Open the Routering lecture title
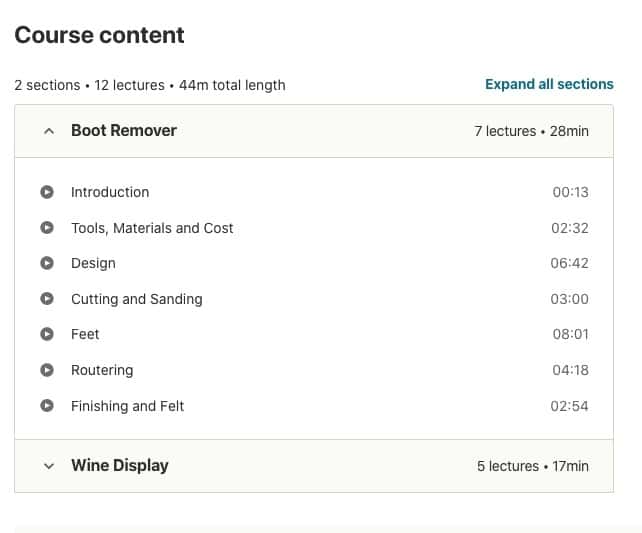The width and height of the screenshot is (642, 533). pos(102,370)
